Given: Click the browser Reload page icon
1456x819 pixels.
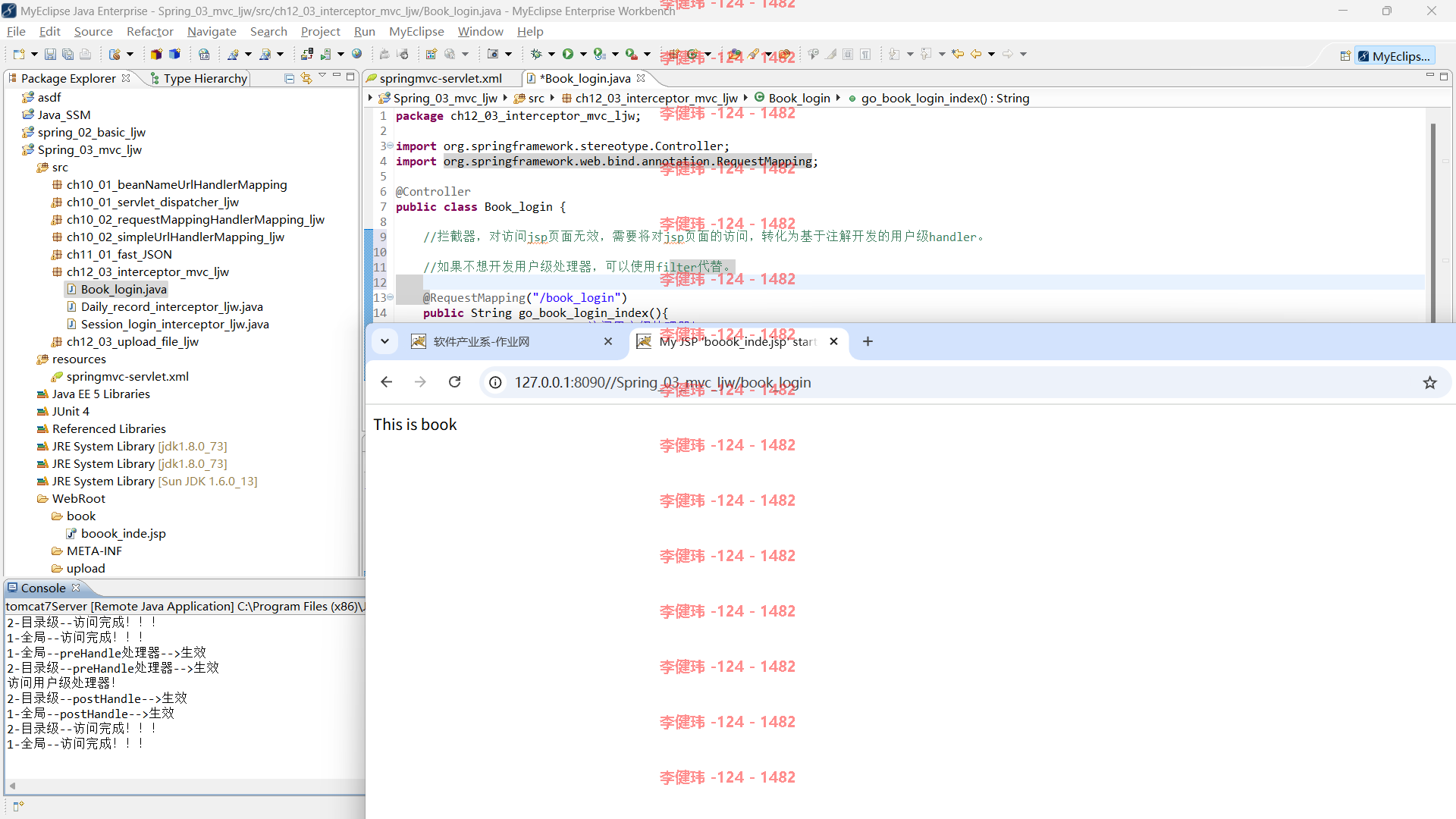Looking at the screenshot, I should (454, 382).
